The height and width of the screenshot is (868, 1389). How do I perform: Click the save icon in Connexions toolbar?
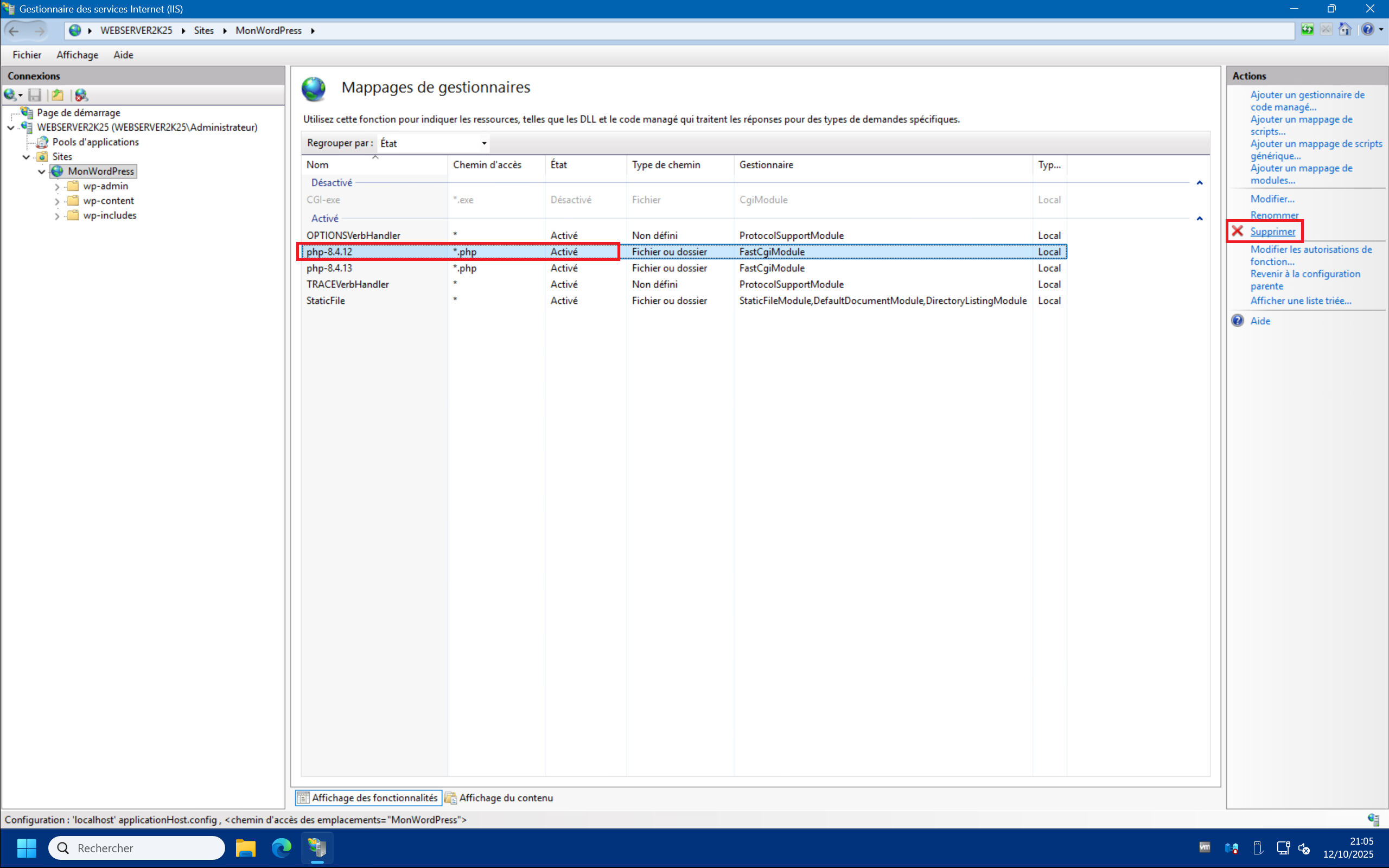(x=35, y=95)
